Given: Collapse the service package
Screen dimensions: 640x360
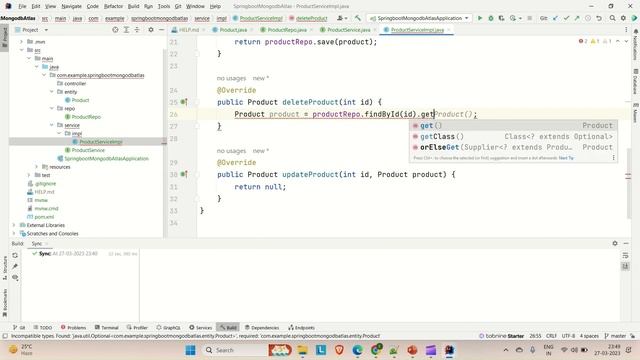Looking at the screenshot, I should 52,125.
